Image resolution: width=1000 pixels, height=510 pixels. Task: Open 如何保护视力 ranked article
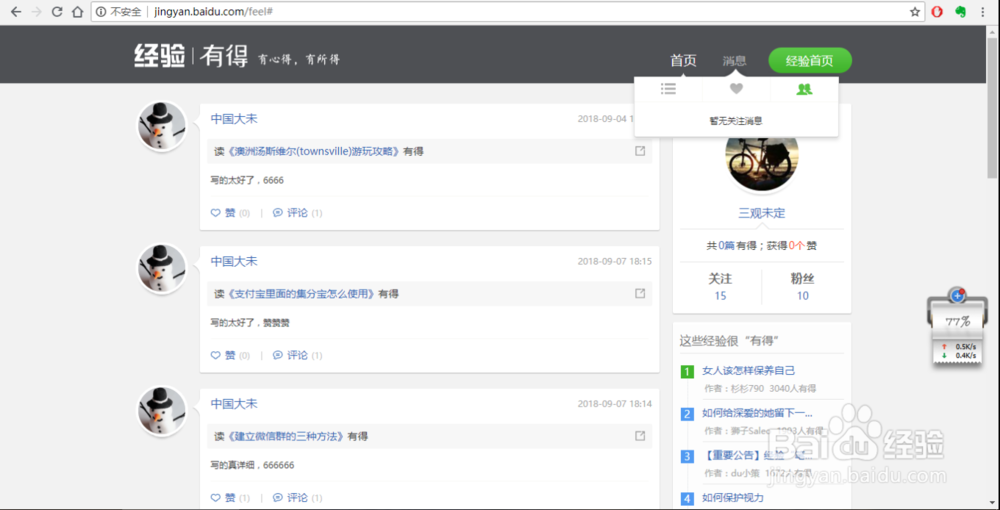[x=733, y=498]
